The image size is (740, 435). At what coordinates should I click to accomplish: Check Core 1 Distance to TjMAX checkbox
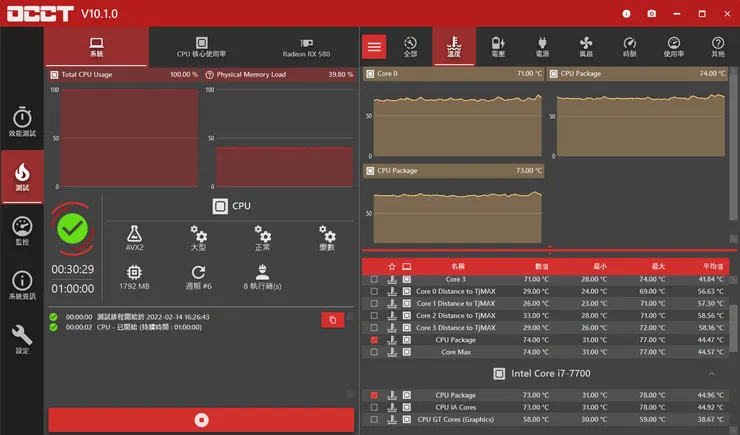pos(374,303)
